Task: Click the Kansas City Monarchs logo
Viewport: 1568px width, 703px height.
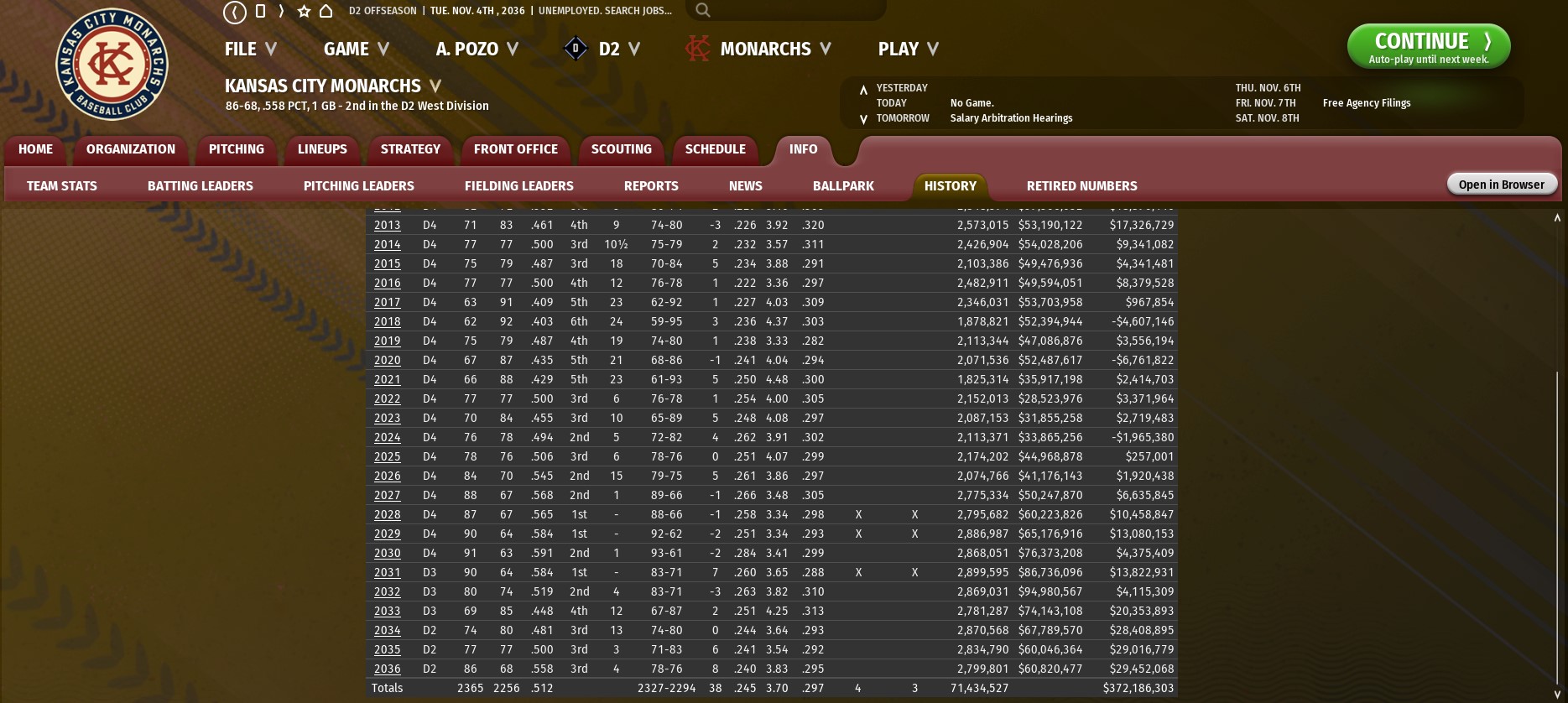Action: tap(112, 65)
